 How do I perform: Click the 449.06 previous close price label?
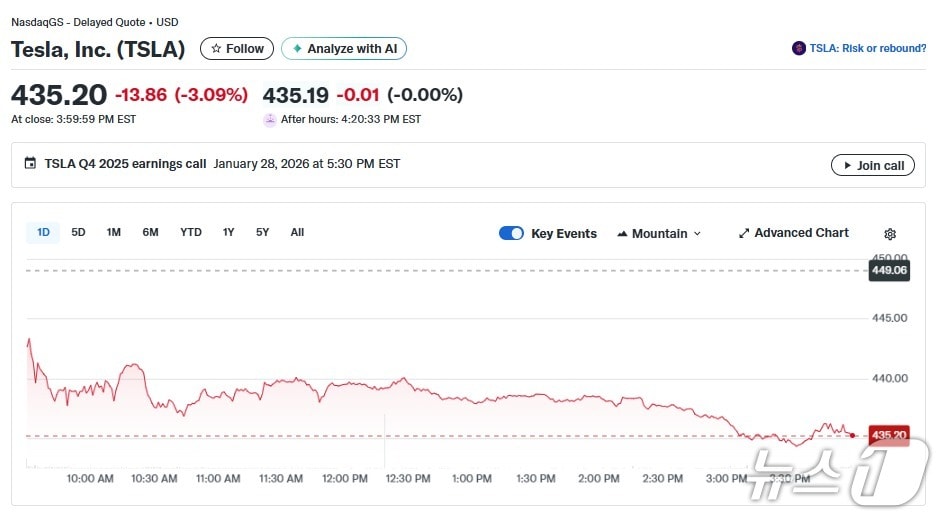889,270
